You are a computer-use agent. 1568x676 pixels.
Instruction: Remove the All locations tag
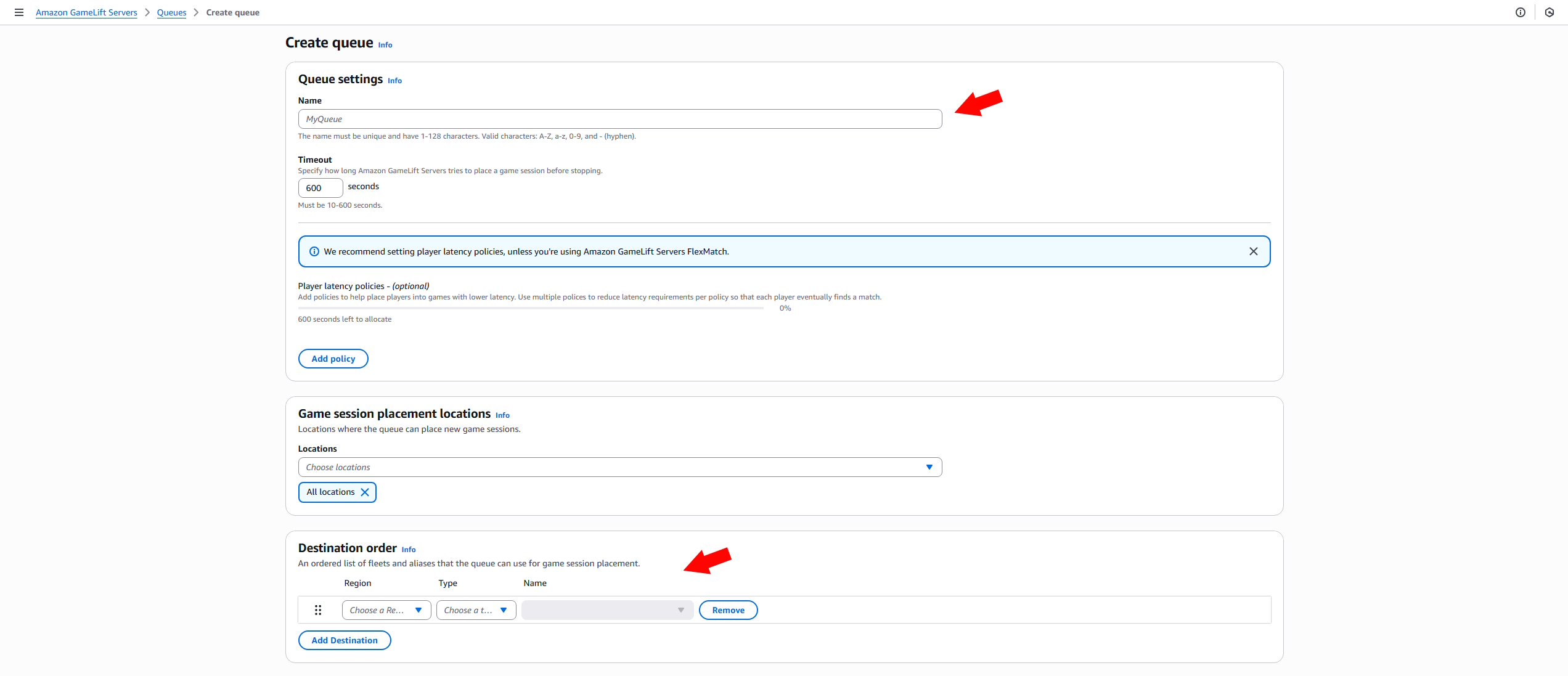(365, 492)
